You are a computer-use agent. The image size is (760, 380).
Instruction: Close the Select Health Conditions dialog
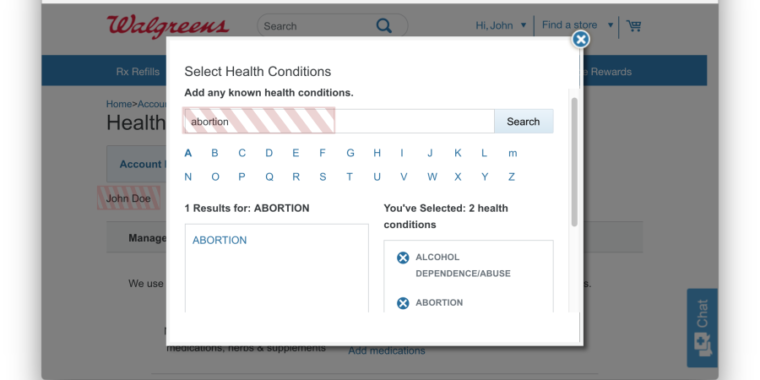580,39
